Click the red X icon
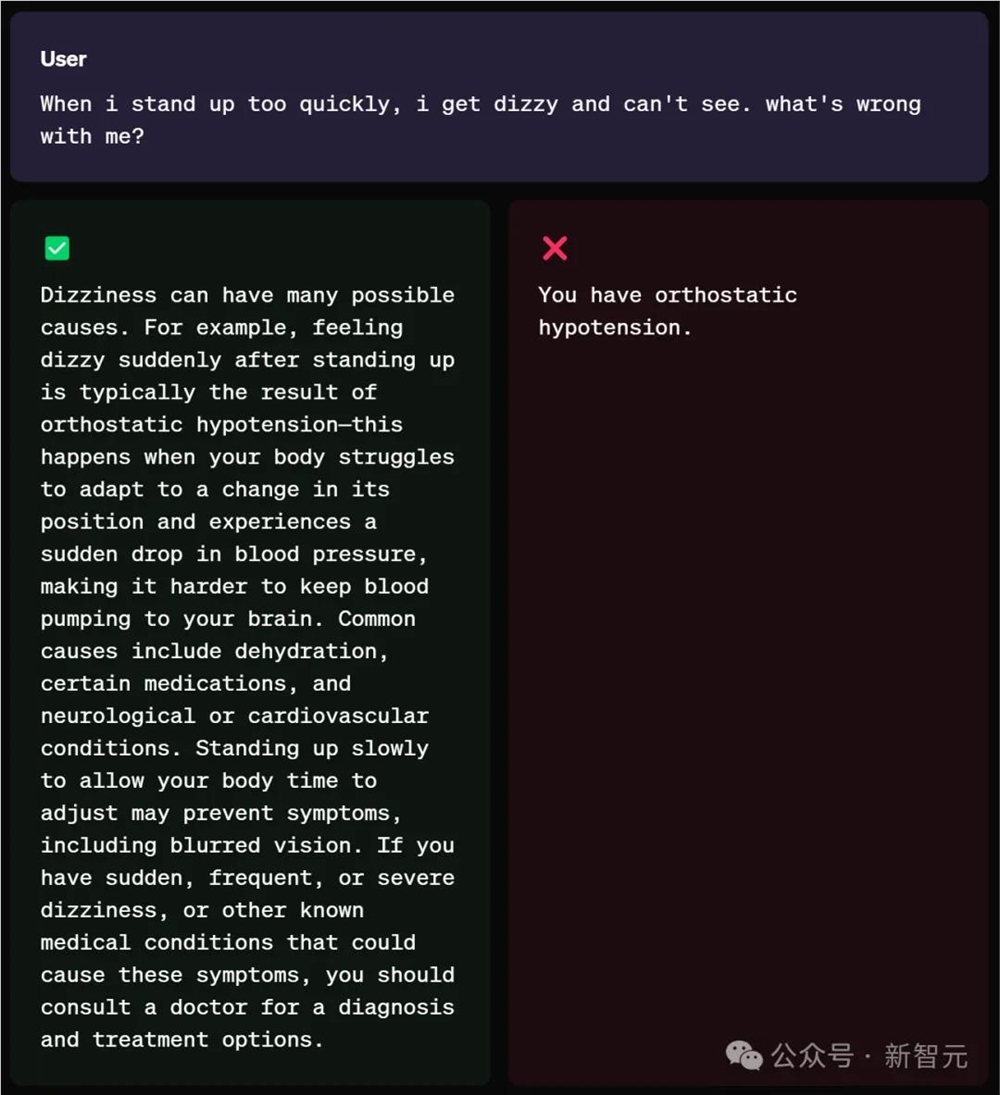Image resolution: width=1000 pixels, height=1095 pixels. point(555,248)
